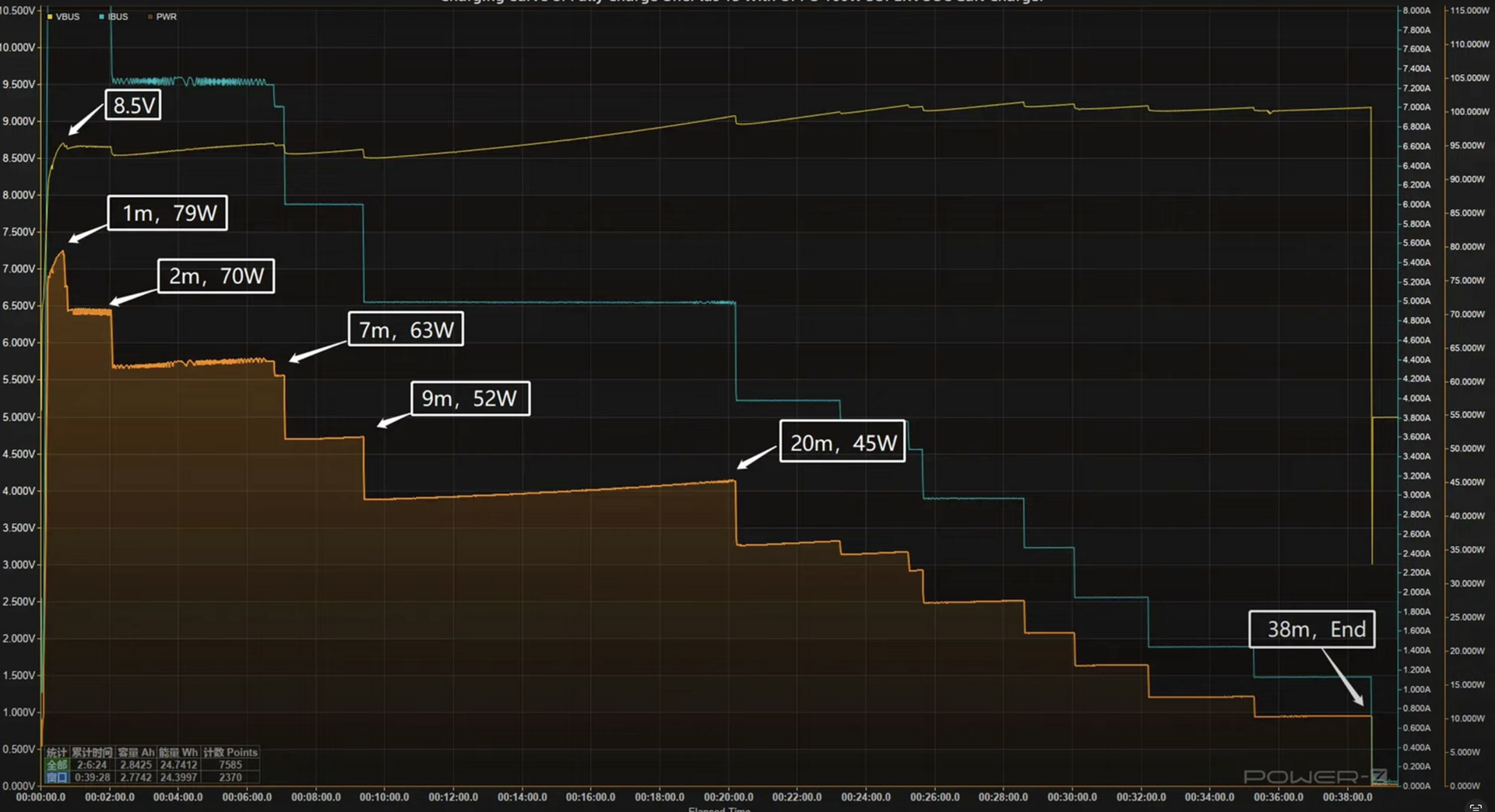The image size is (1495, 812).
Task: Click the 计数 Points column header
Action: point(230,752)
